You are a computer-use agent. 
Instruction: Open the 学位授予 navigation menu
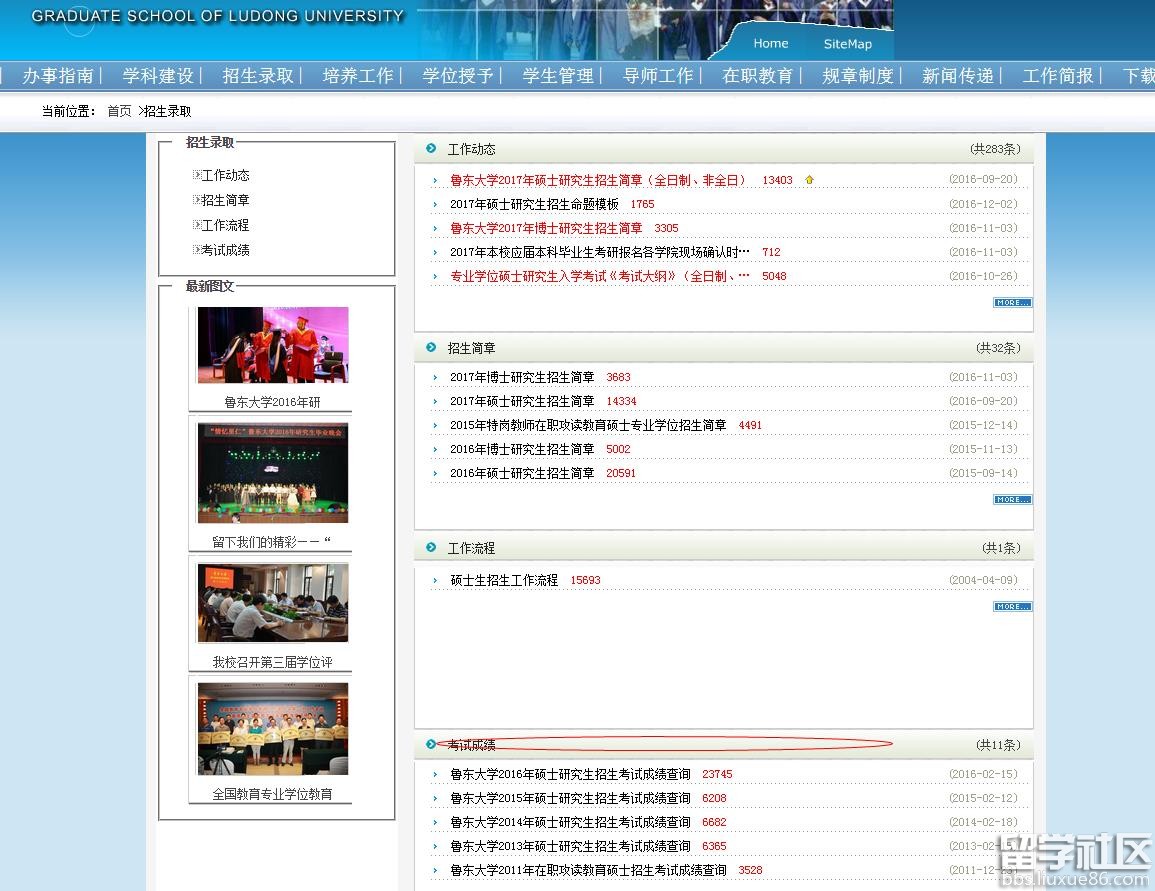457,76
